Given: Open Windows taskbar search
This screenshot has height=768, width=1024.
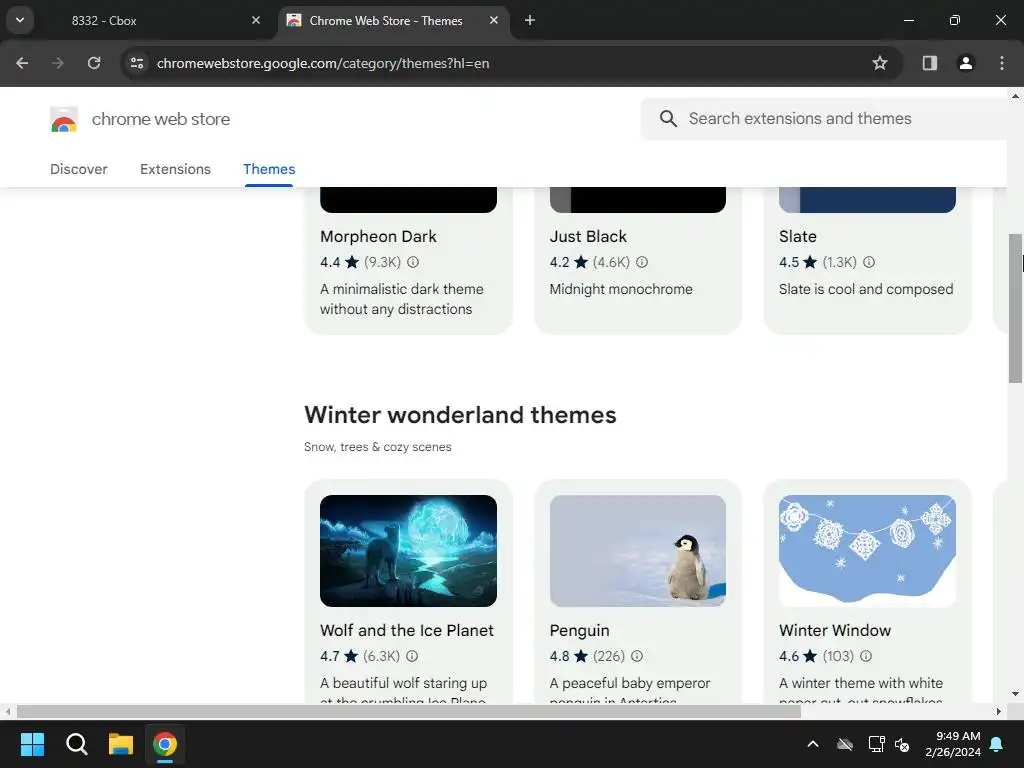Looking at the screenshot, I should tap(76, 744).
